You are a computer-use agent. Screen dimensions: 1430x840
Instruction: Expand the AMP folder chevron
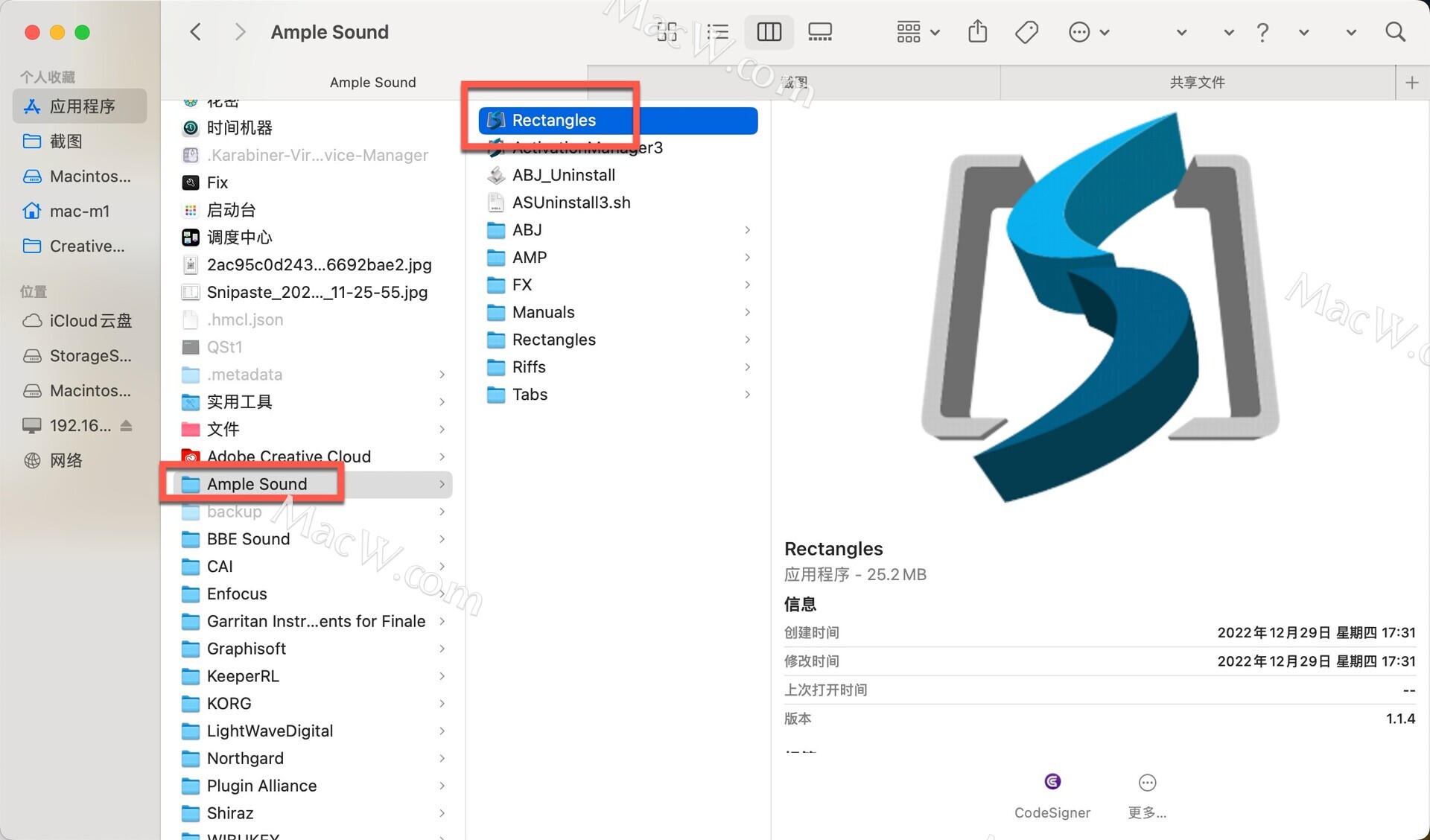click(x=747, y=258)
